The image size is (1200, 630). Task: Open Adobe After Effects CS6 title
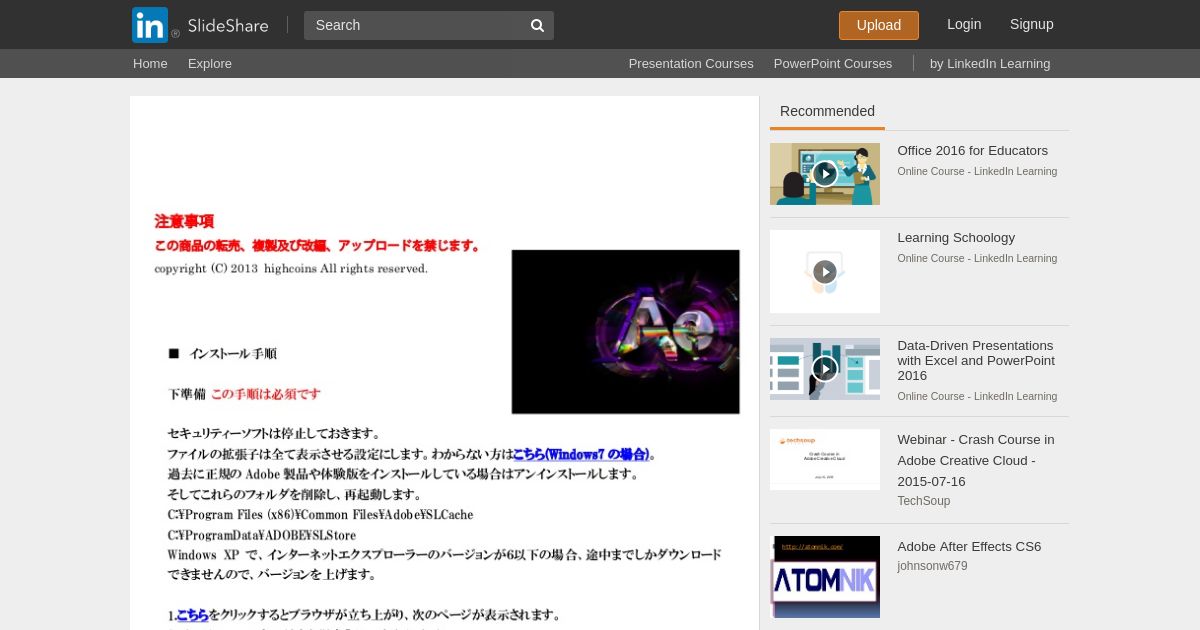pyautogui.click(x=969, y=547)
